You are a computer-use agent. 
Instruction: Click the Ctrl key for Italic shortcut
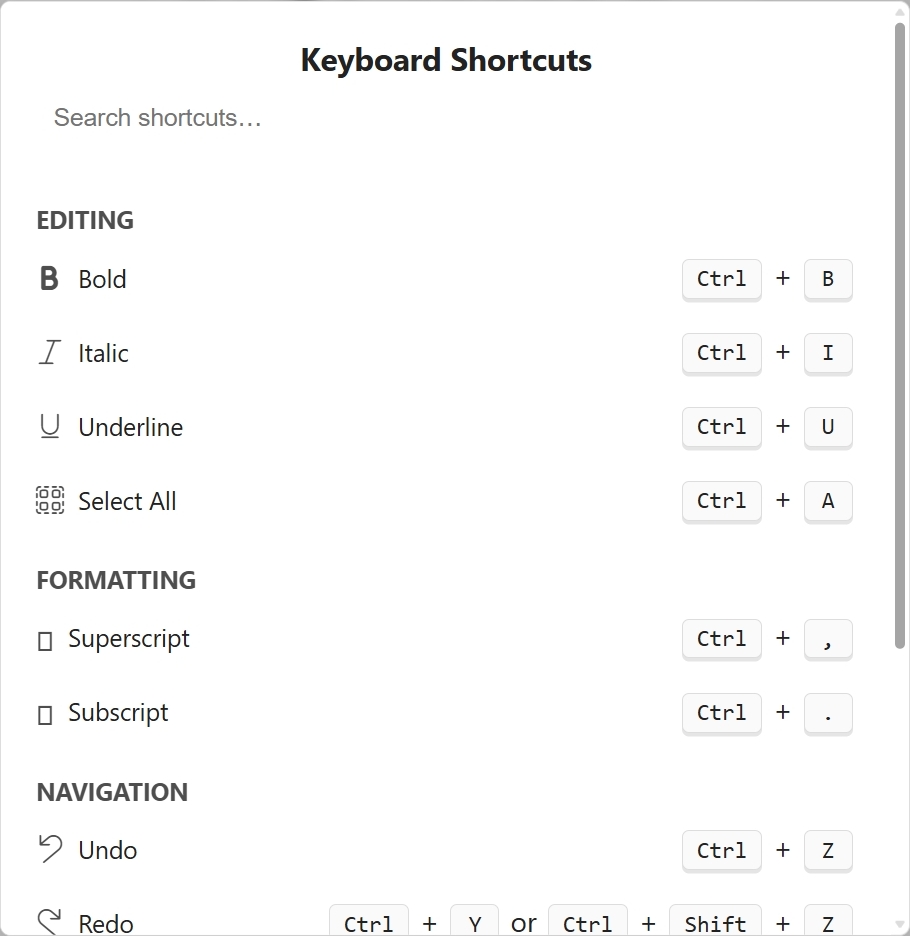721,353
